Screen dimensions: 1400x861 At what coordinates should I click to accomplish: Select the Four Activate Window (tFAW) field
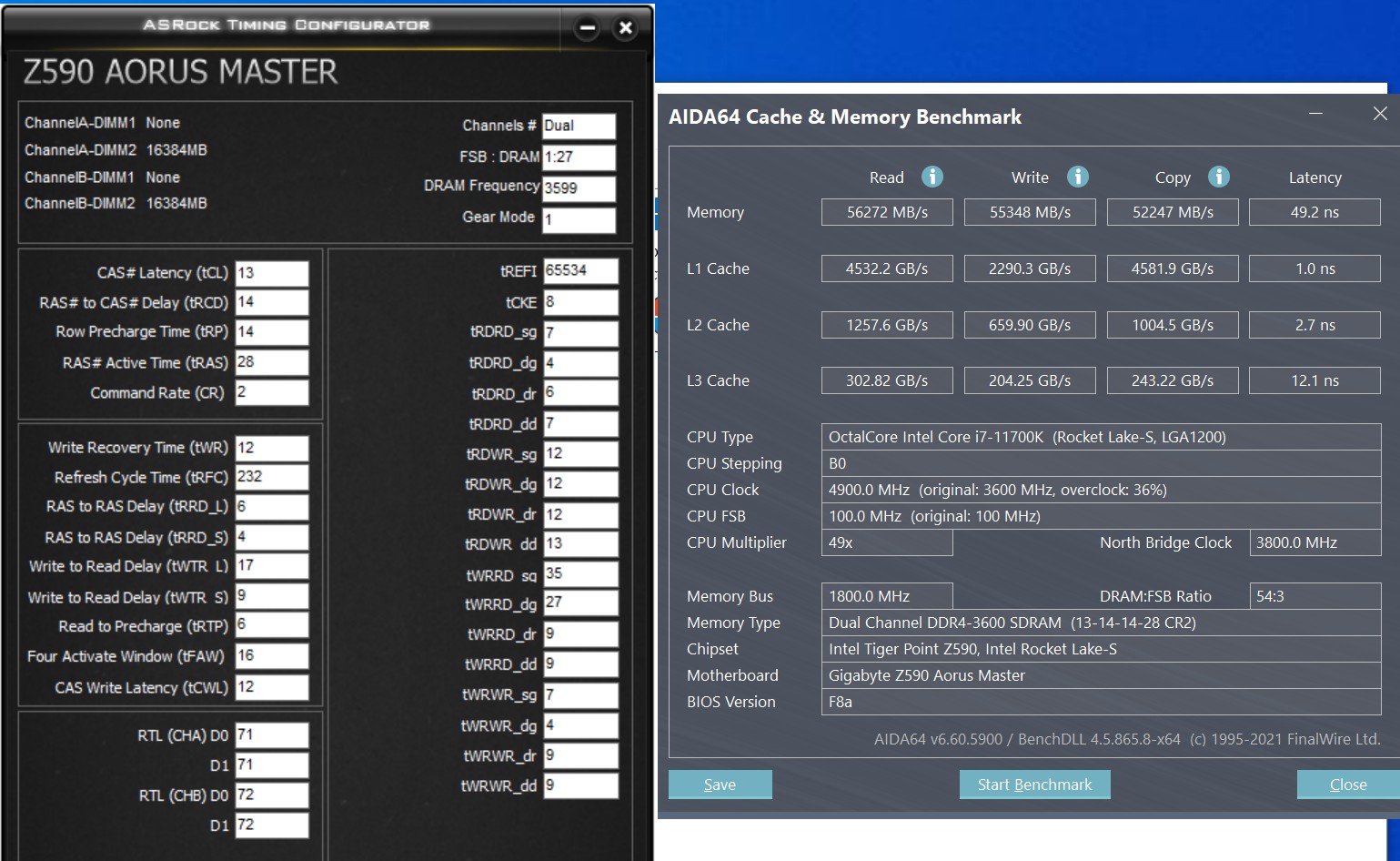pyautogui.click(x=272, y=656)
